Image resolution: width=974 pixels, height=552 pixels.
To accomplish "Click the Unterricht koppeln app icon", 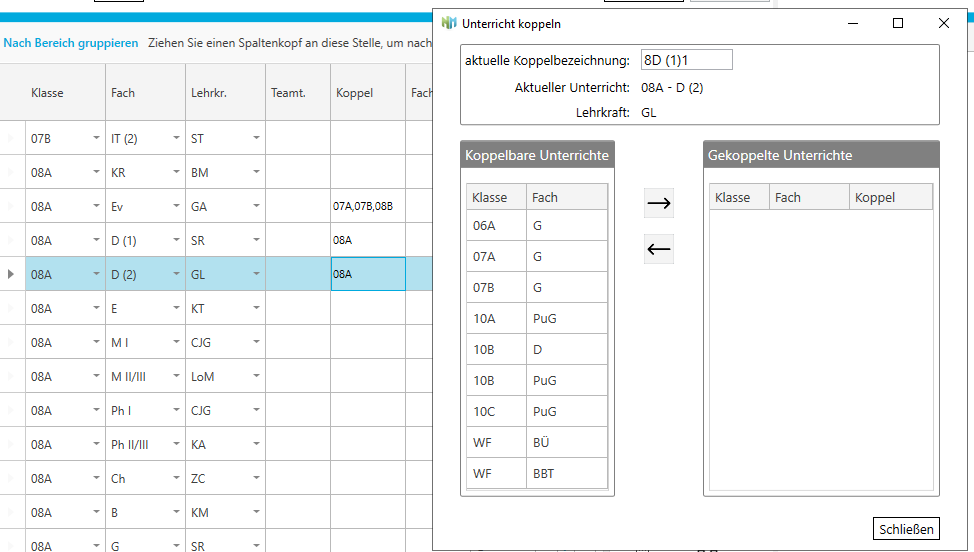I will pos(449,23).
